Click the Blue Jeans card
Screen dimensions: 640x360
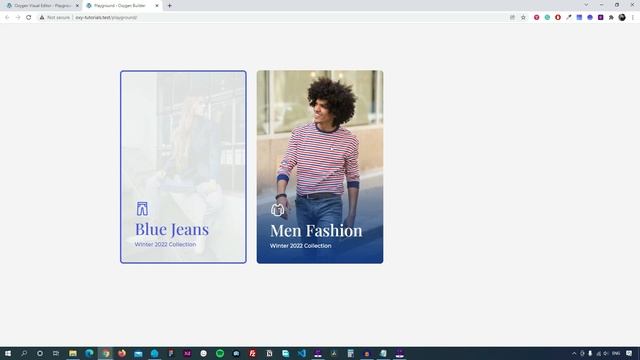pyautogui.click(x=183, y=167)
